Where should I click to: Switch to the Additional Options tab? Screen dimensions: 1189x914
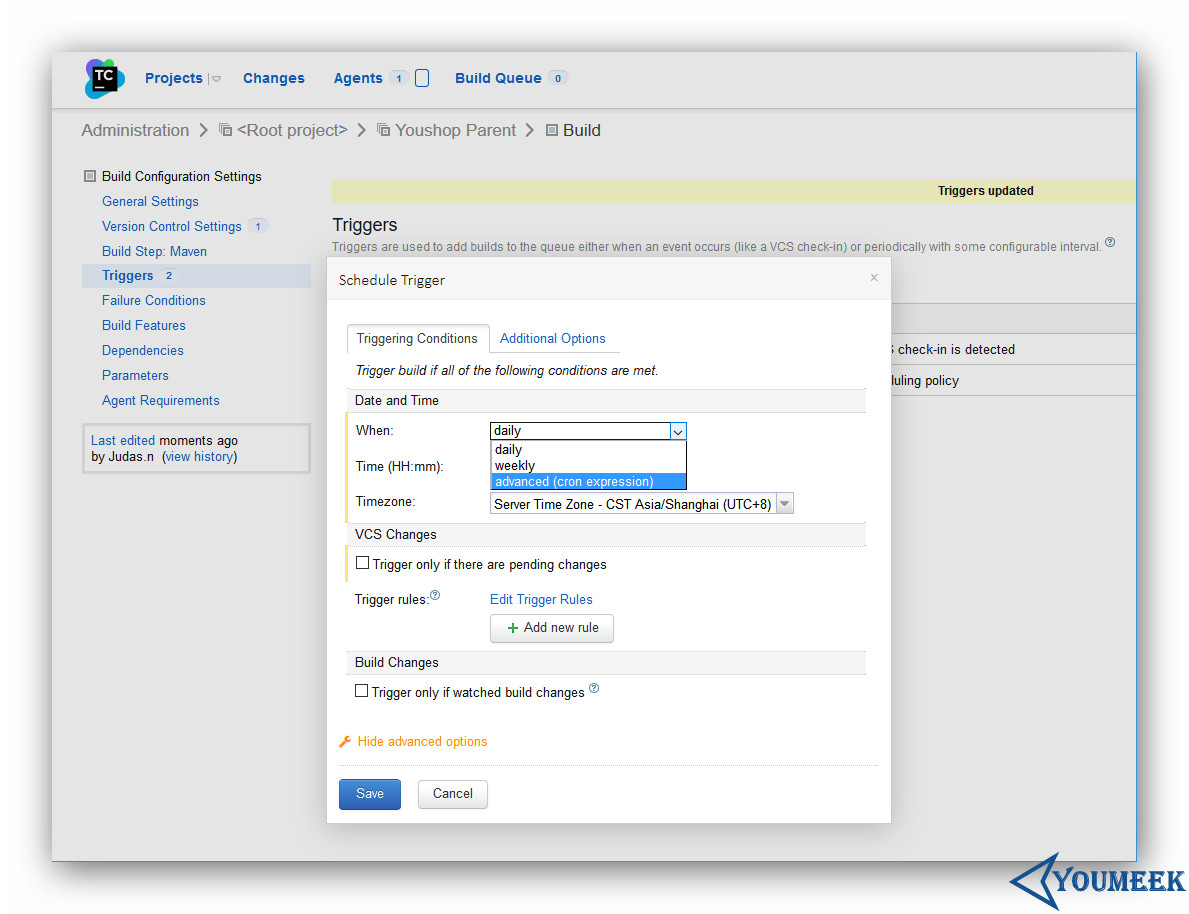(x=552, y=338)
